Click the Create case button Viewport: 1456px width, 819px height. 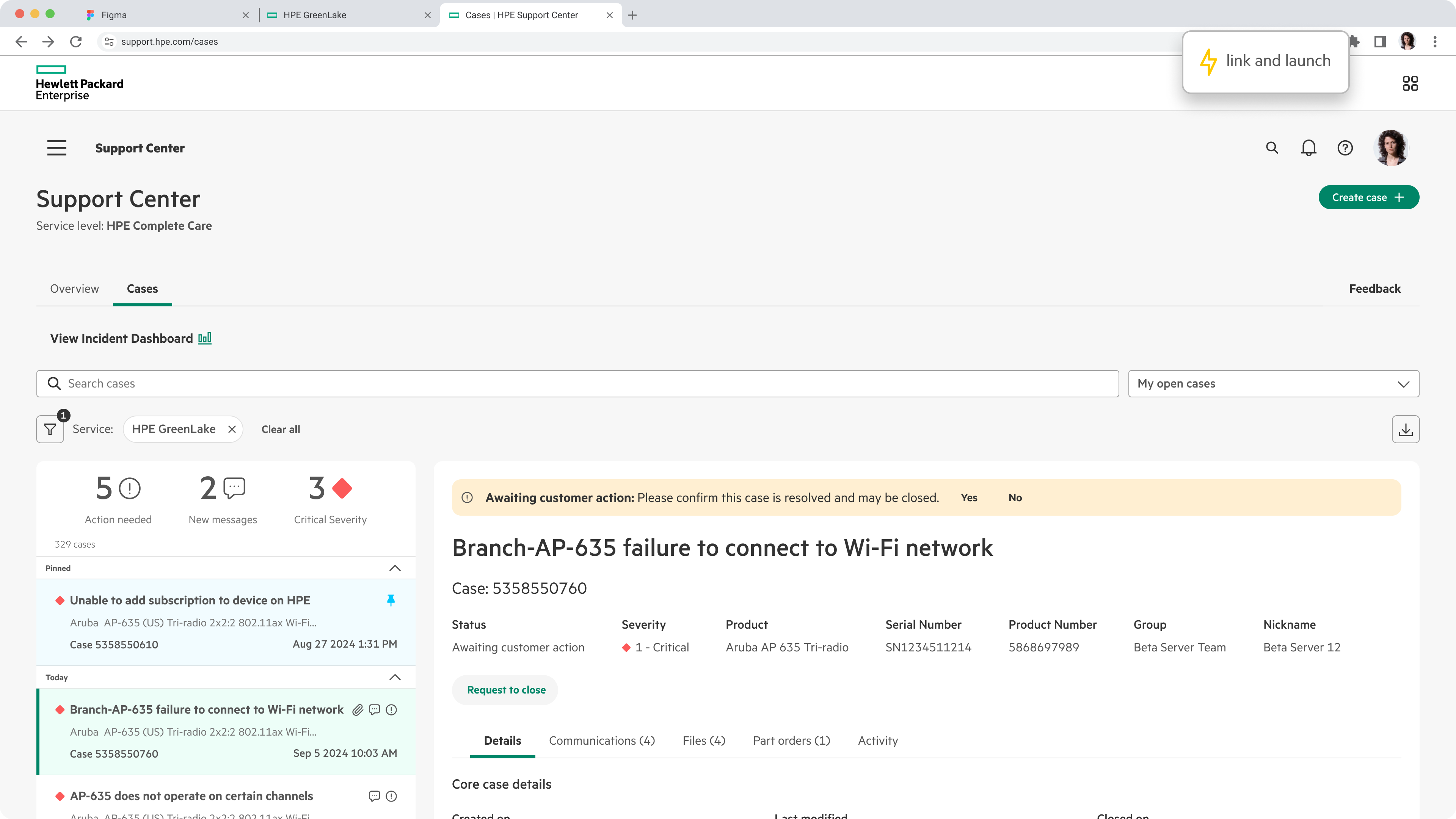click(x=1368, y=197)
